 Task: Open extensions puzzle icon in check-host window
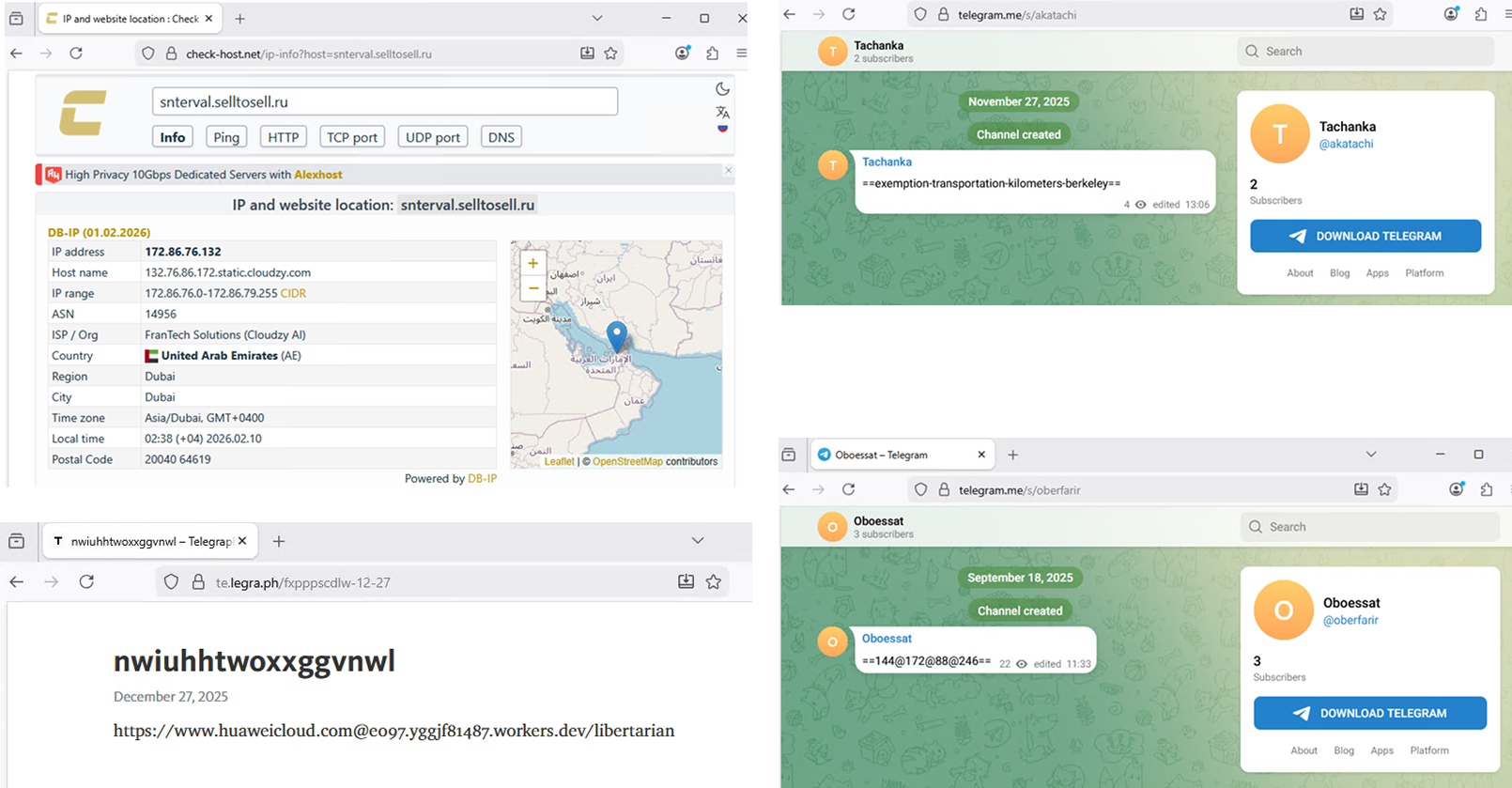tap(712, 54)
